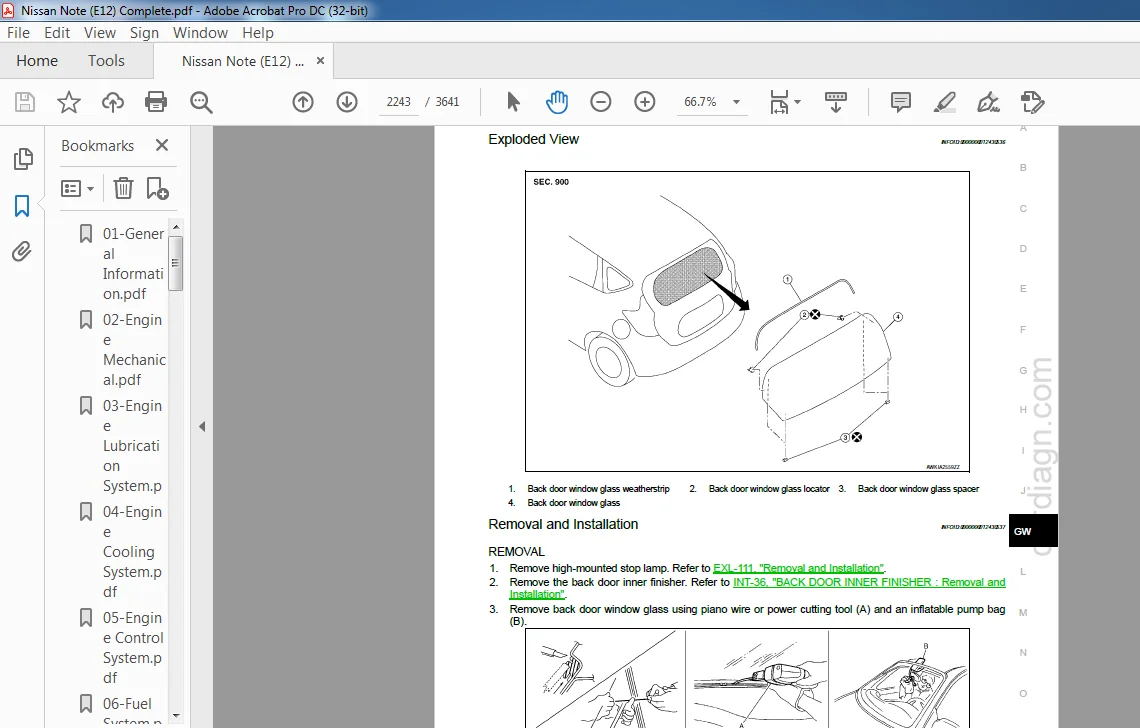Click the Removal and Installation heading
This screenshot has width=1140, height=728.
tap(563, 524)
